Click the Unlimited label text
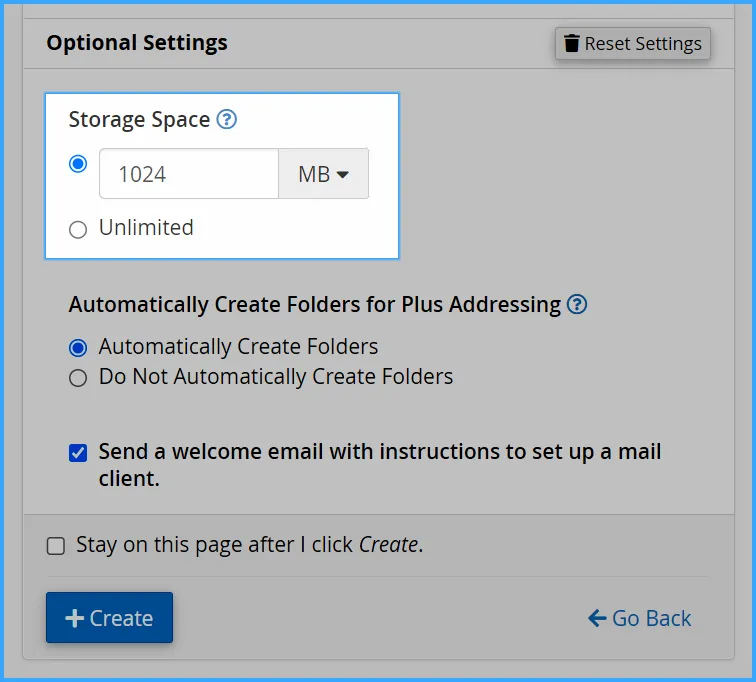The width and height of the screenshot is (756, 682). [146, 228]
